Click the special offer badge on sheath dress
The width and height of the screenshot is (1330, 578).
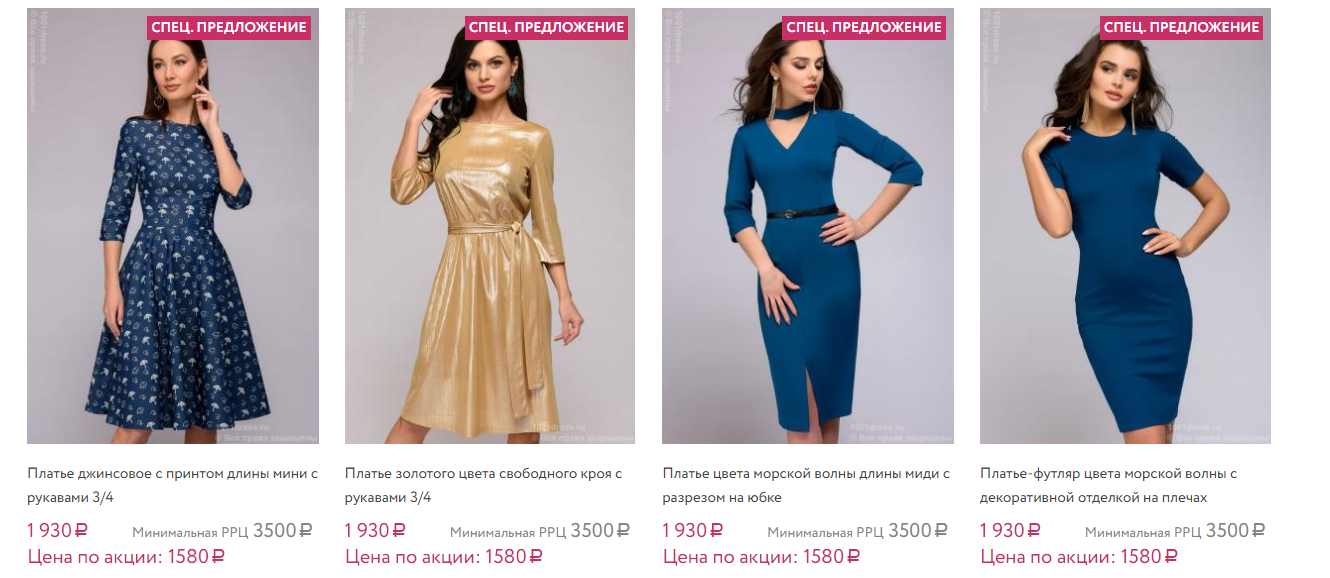coord(1181,27)
